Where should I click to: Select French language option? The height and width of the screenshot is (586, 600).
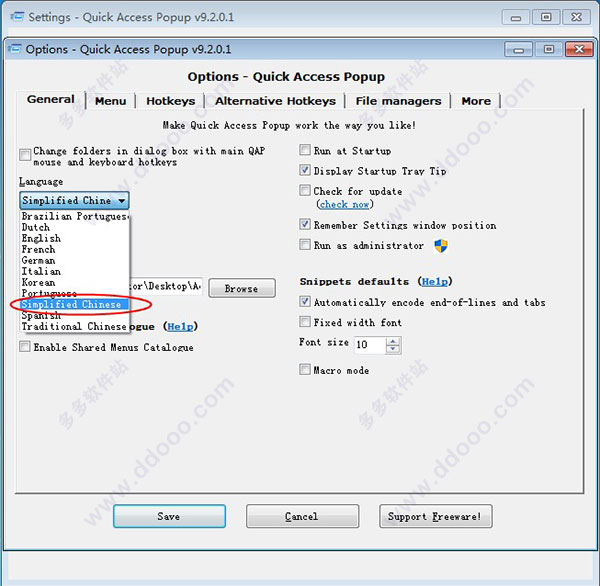point(75,250)
